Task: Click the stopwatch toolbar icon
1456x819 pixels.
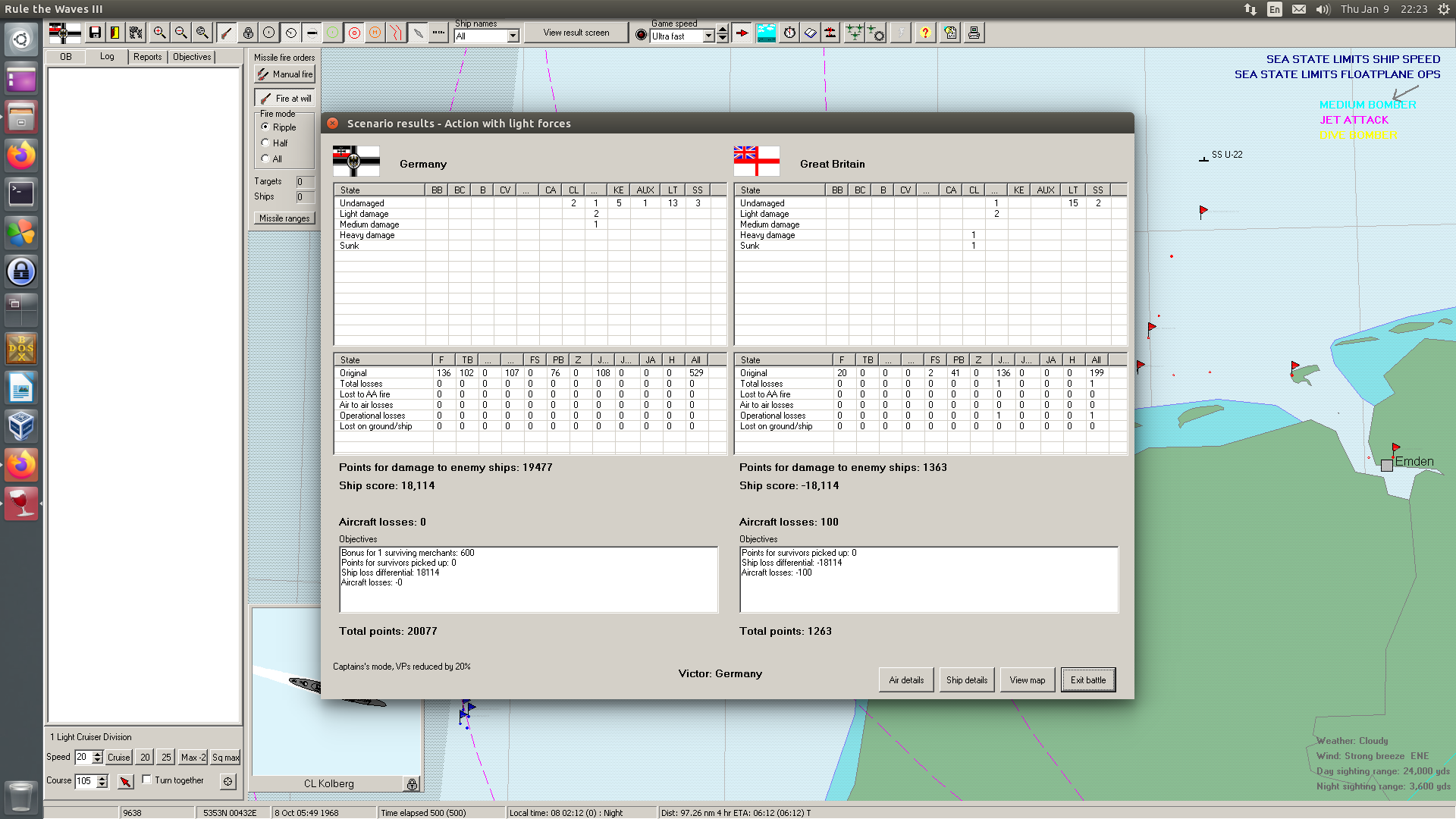Action: pos(789,33)
